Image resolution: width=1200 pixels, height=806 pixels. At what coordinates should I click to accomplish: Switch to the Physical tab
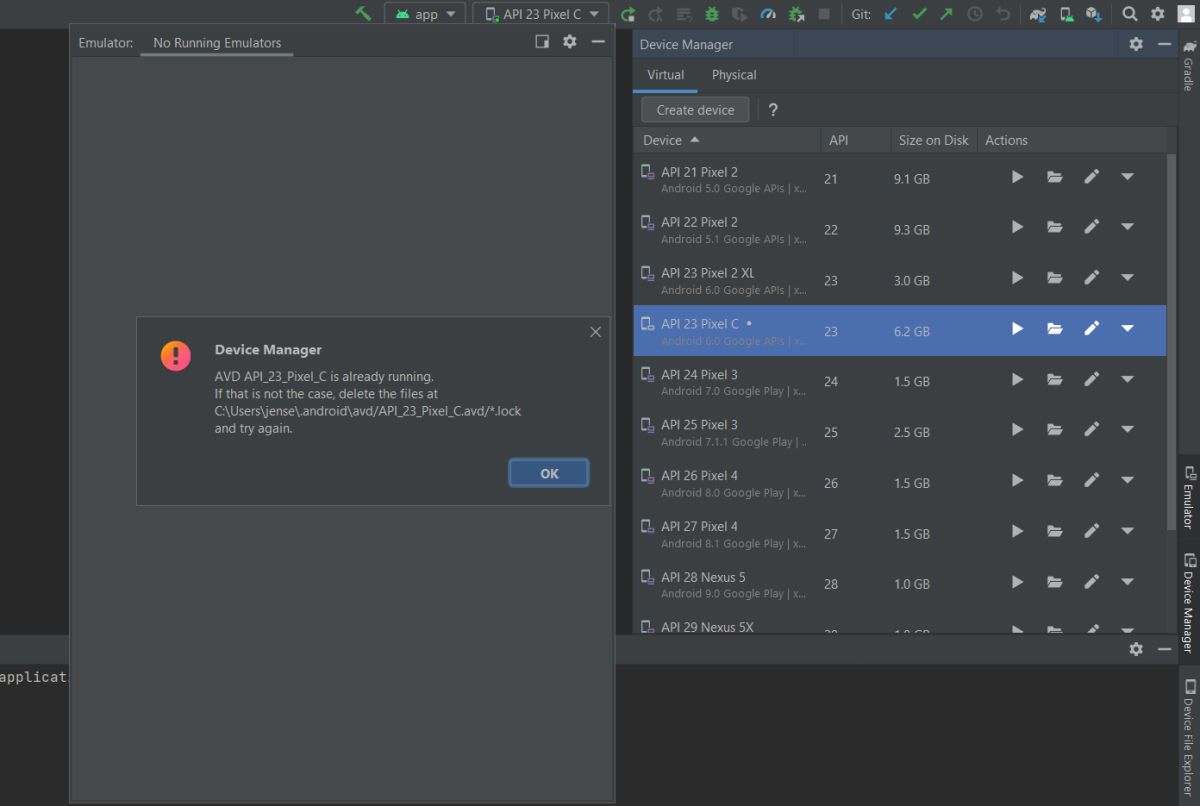(734, 75)
